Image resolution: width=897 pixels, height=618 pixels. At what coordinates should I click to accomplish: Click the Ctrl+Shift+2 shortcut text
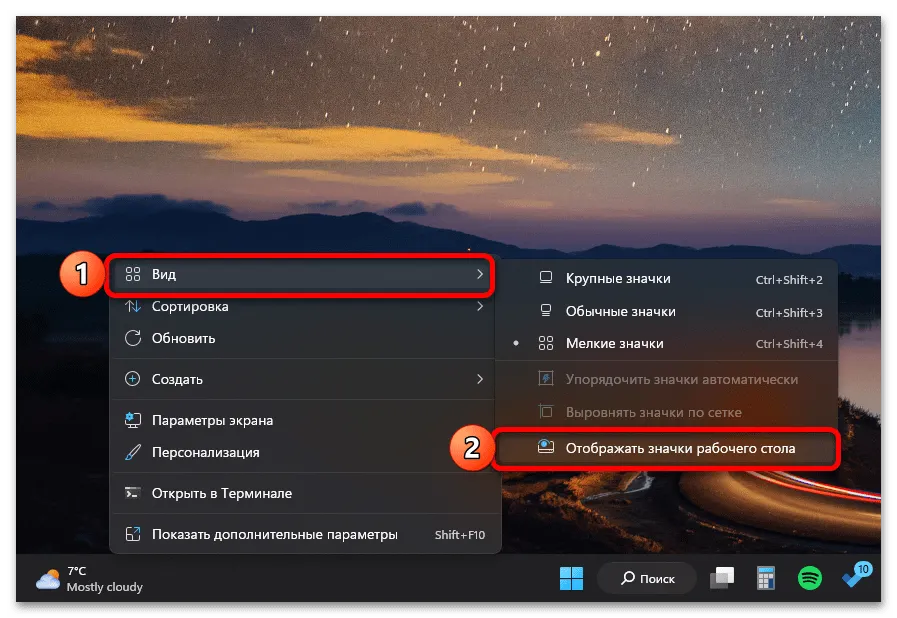(789, 280)
